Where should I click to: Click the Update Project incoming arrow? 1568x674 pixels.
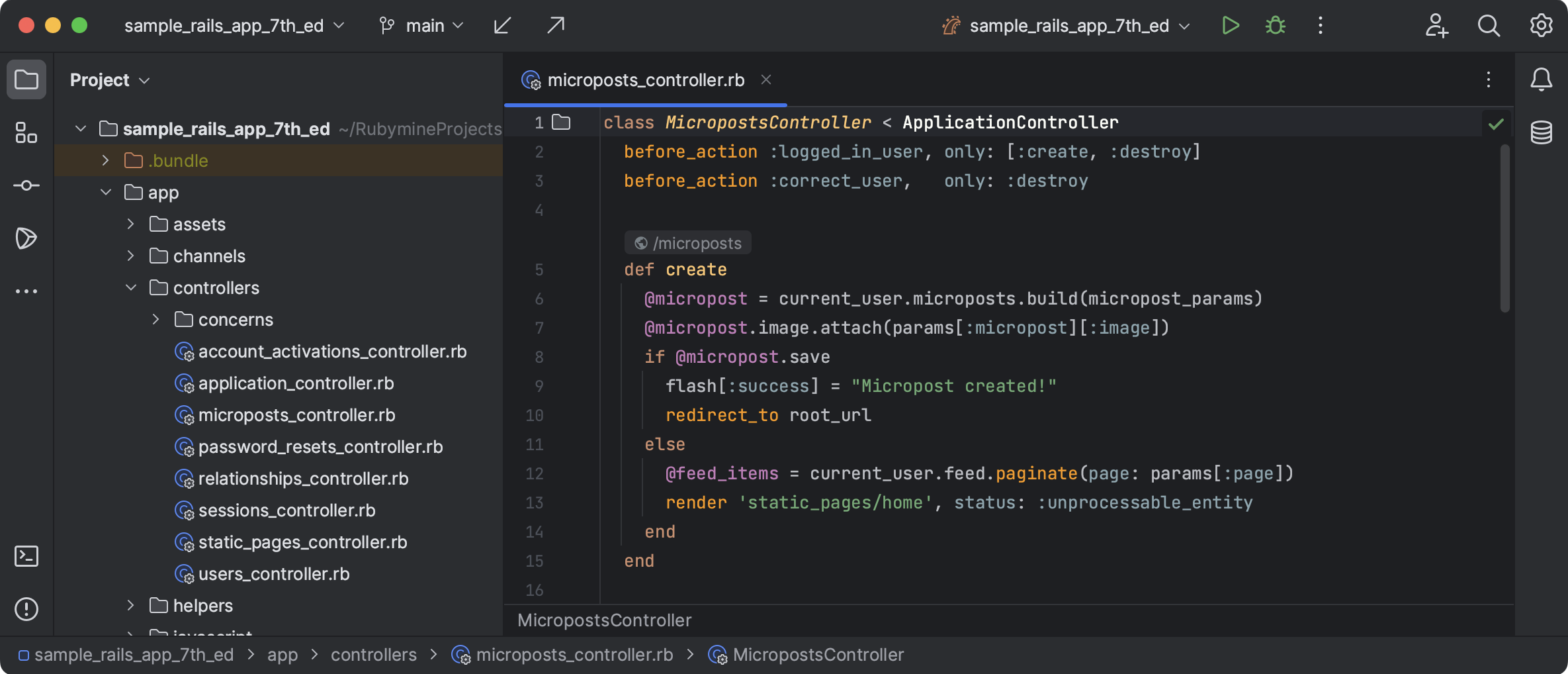503,26
